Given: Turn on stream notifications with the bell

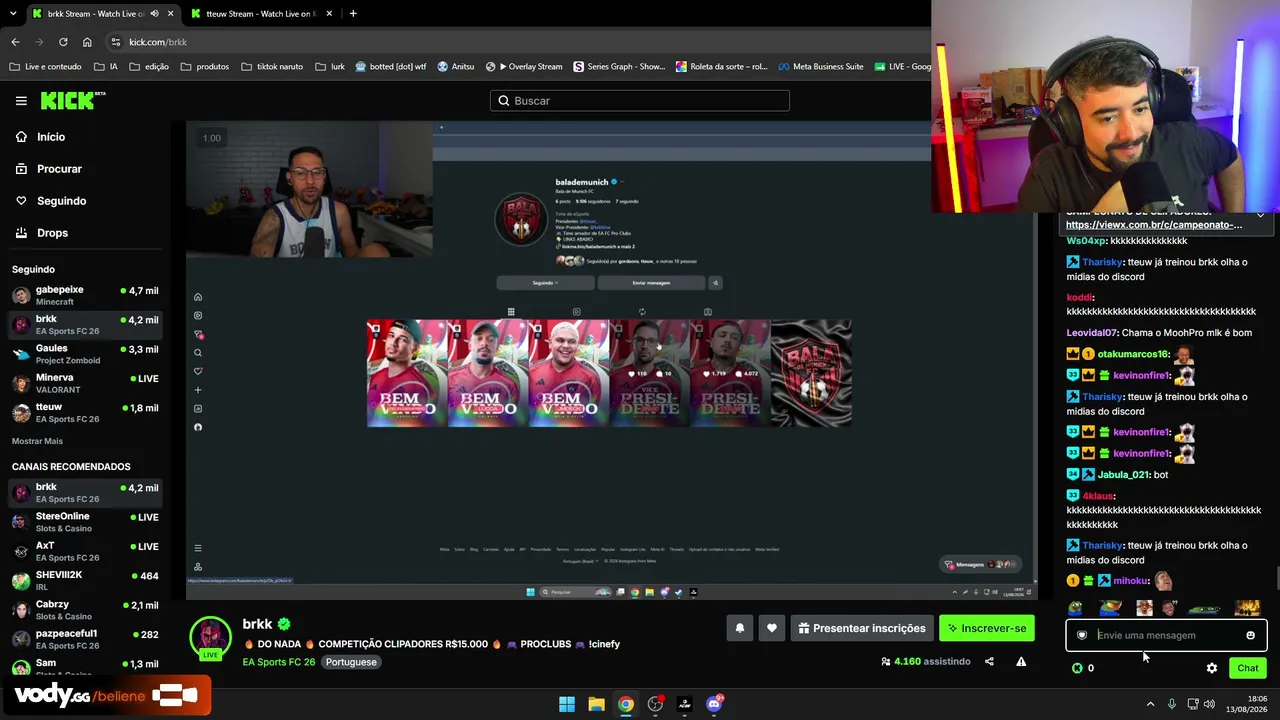Looking at the screenshot, I should (x=740, y=628).
